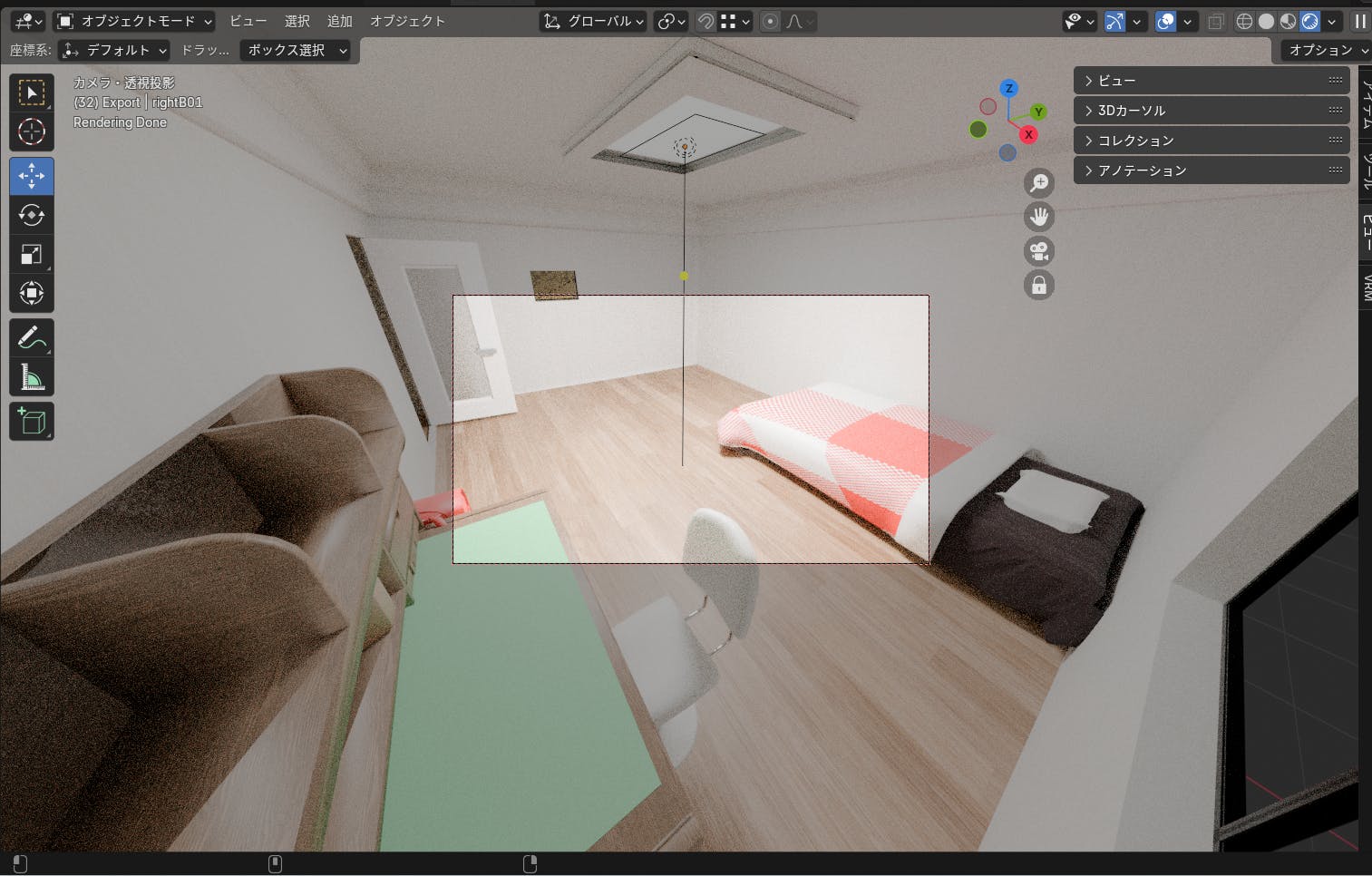Toggle the show gizmo button

click(x=1114, y=21)
